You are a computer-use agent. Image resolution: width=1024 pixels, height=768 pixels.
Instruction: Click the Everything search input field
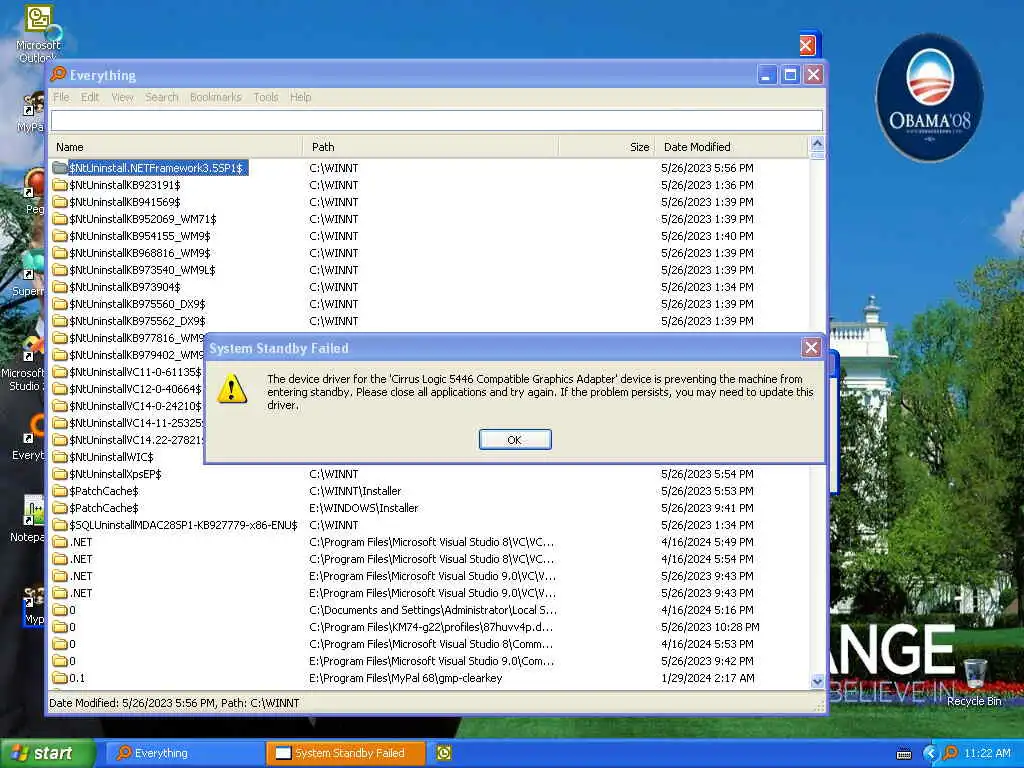point(436,120)
